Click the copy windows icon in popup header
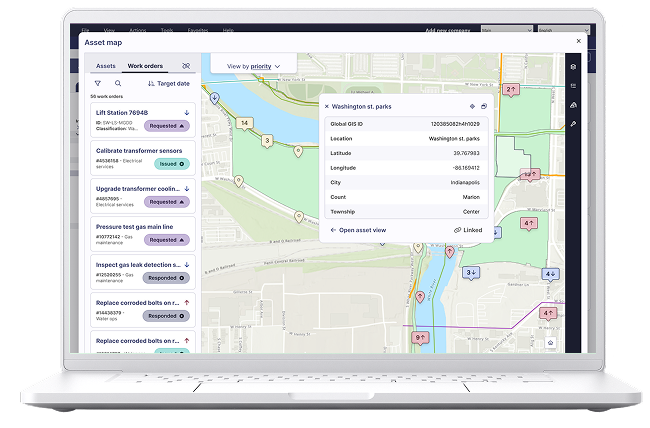This screenshot has height=428, width=650. (x=484, y=107)
